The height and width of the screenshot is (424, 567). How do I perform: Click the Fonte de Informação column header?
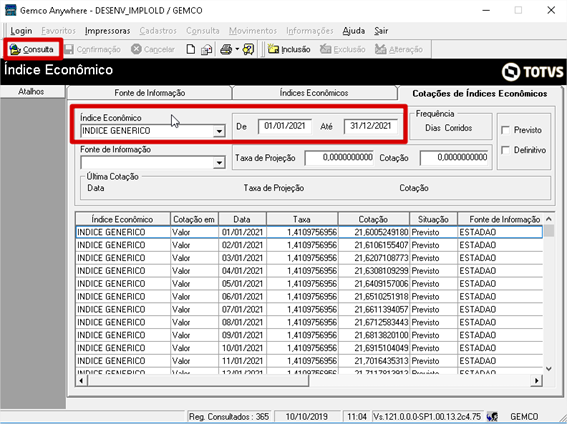pos(500,219)
